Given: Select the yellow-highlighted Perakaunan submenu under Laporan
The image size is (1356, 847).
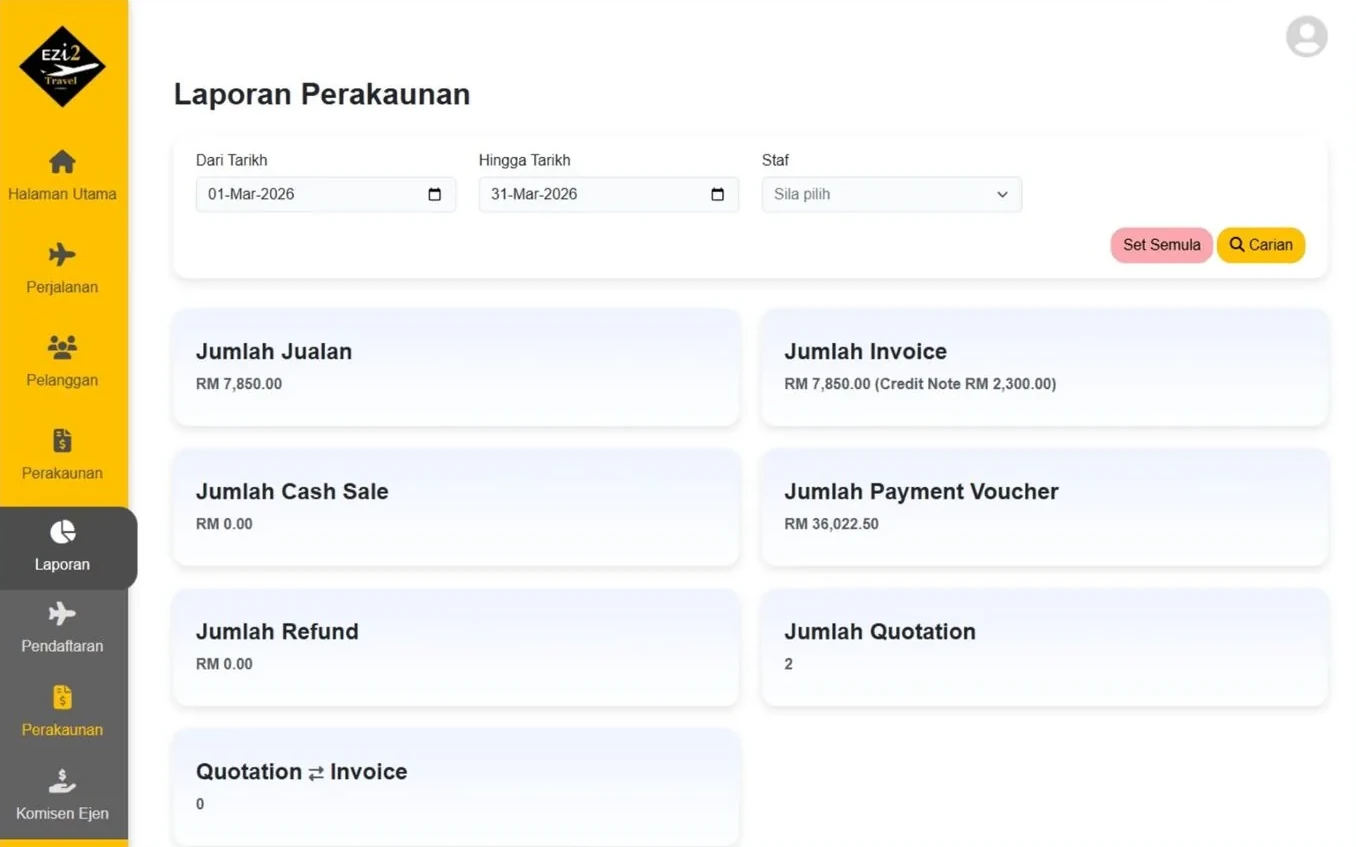Looking at the screenshot, I should click(x=62, y=712).
